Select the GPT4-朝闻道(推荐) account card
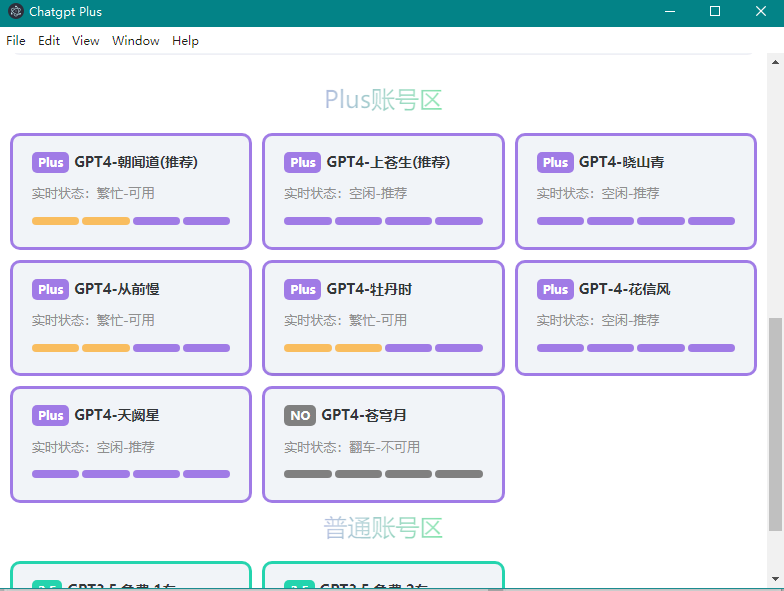Image resolution: width=784 pixels, height=591 pixels. 131,191
